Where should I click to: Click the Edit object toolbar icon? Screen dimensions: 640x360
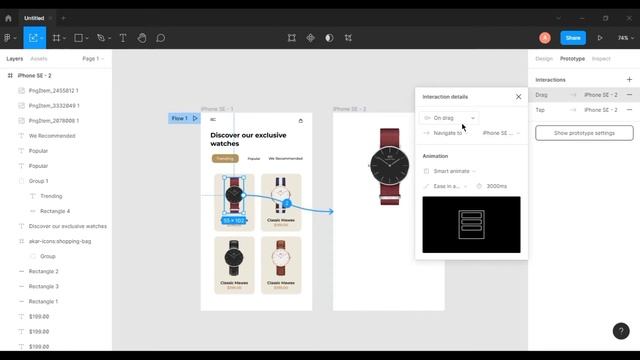coord(292,38)
